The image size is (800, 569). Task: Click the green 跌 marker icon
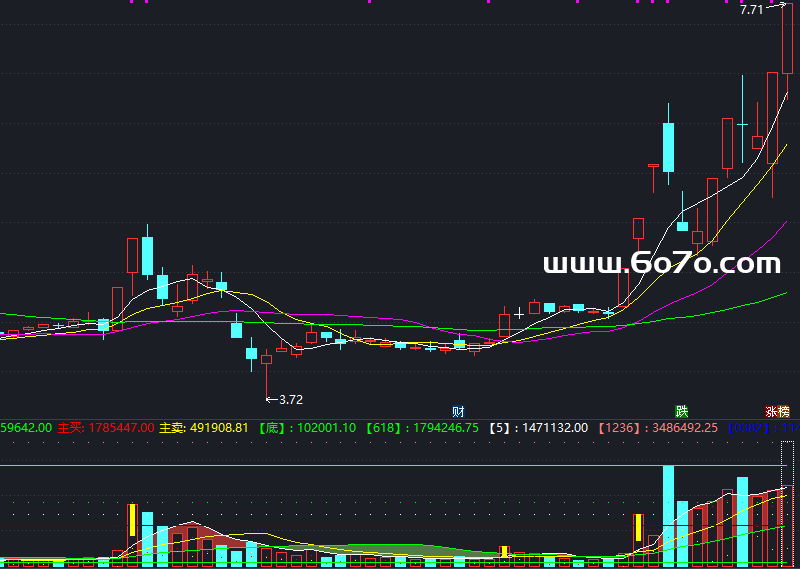[x=681, y=411]
